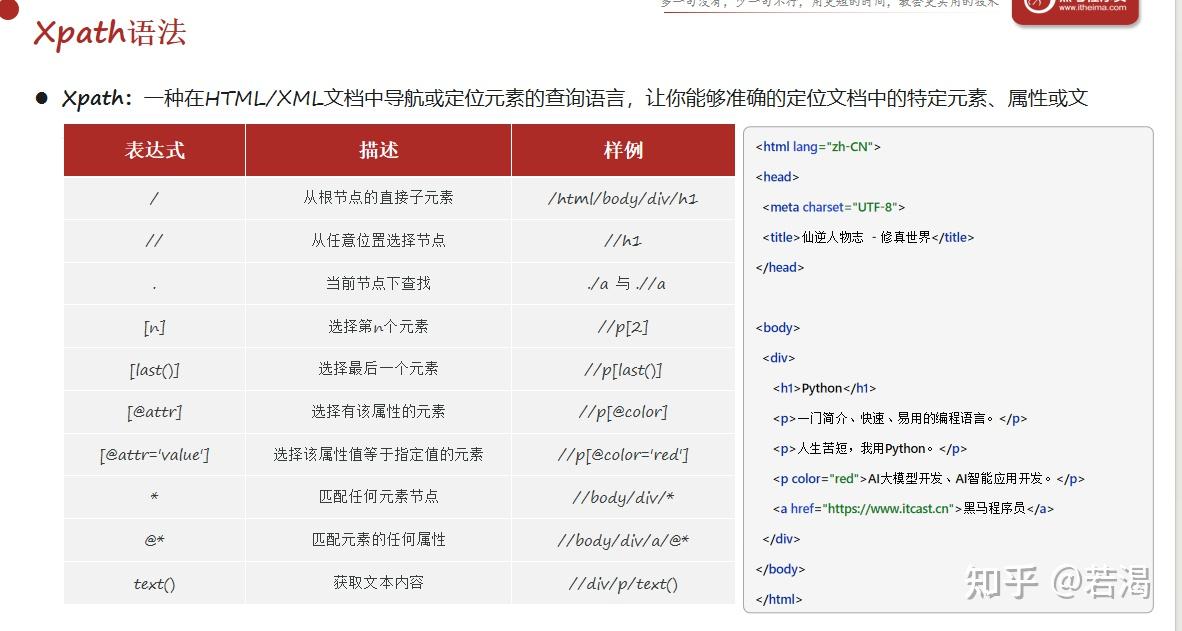Select the '描述' table header
The width and height of the screenshot is (1182, 631).
click(x=378, y=150)
